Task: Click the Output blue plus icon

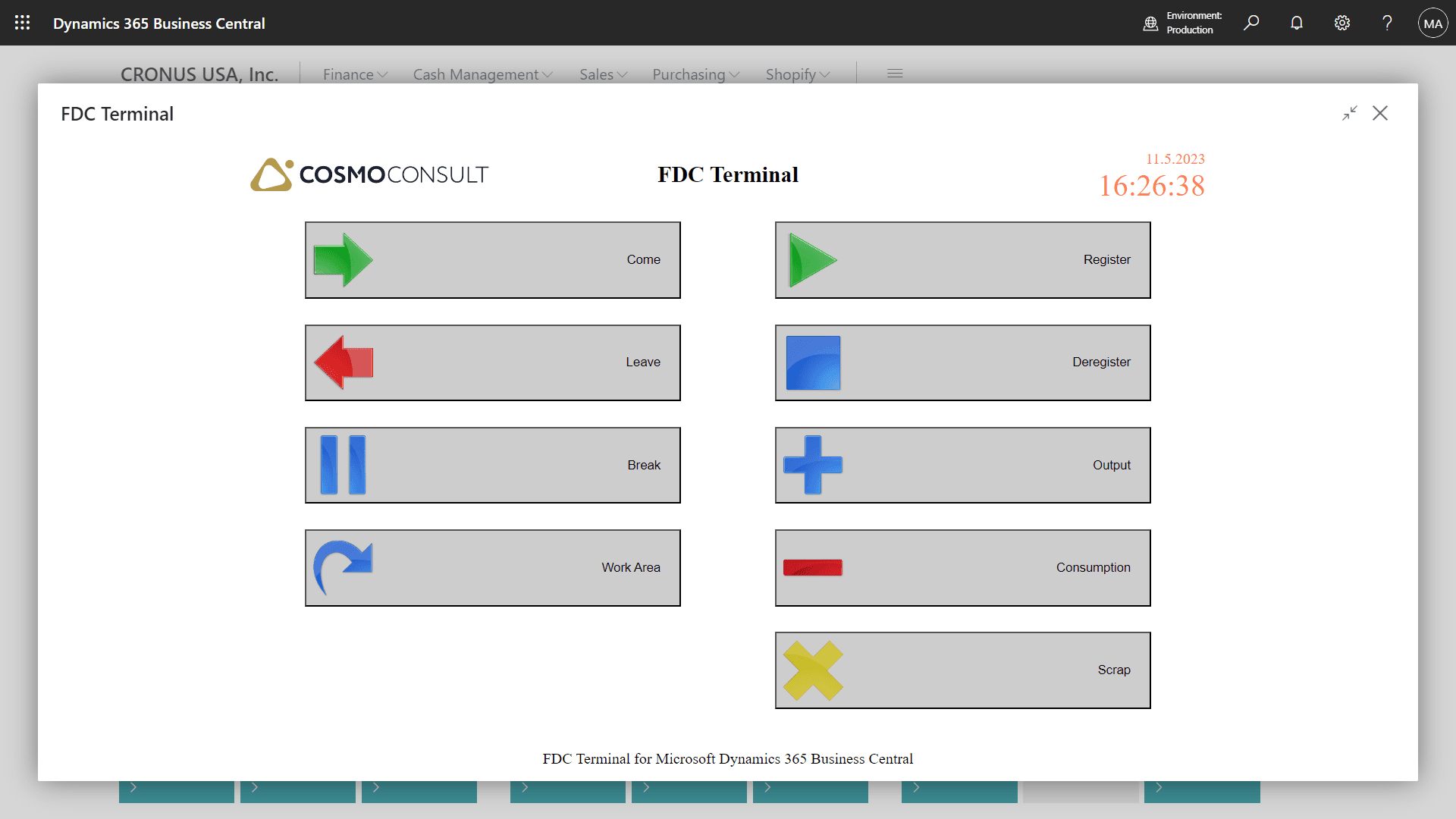Action: pos(813,465)
